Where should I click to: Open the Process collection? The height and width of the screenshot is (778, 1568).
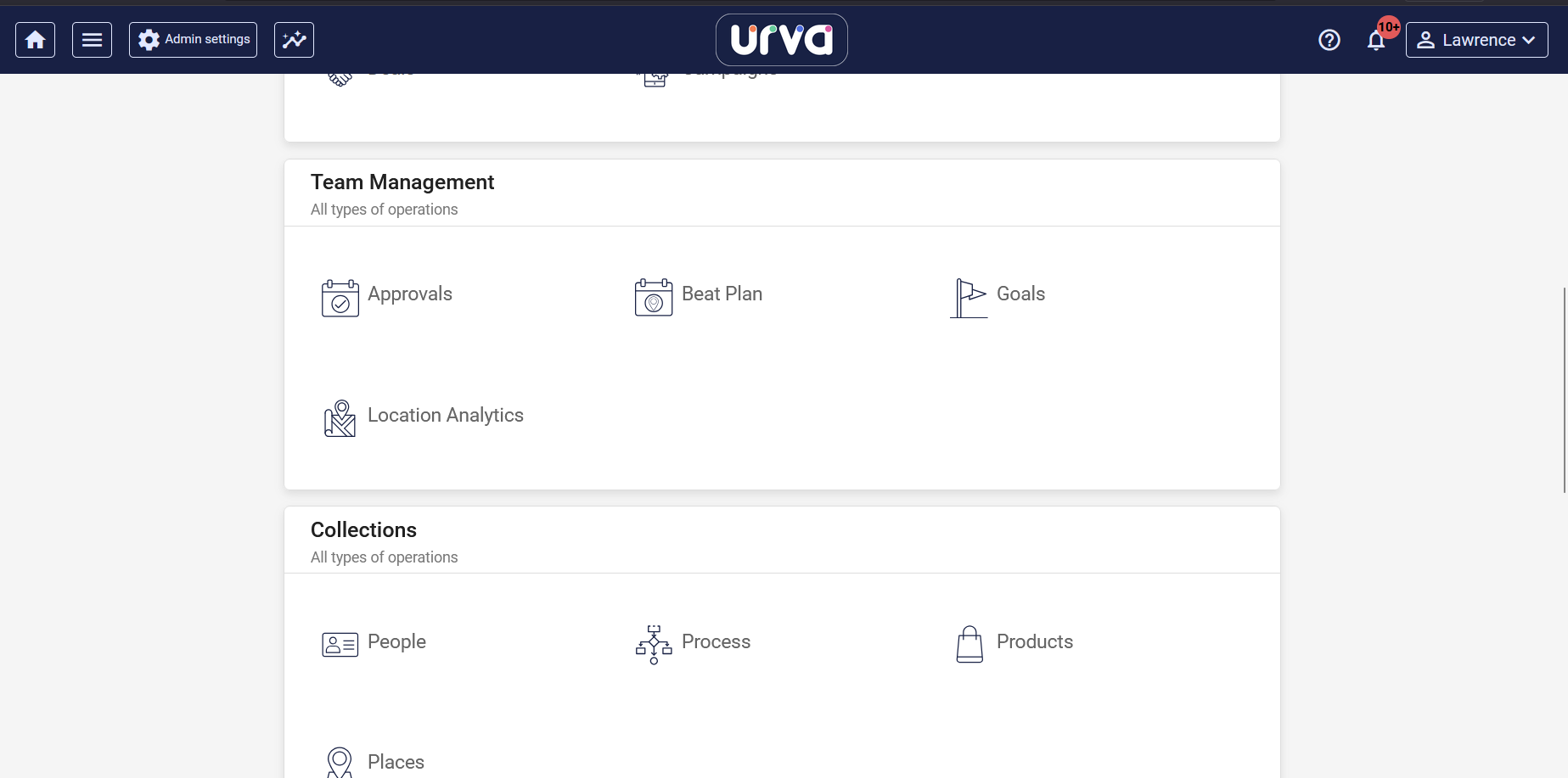coord(716,641)
